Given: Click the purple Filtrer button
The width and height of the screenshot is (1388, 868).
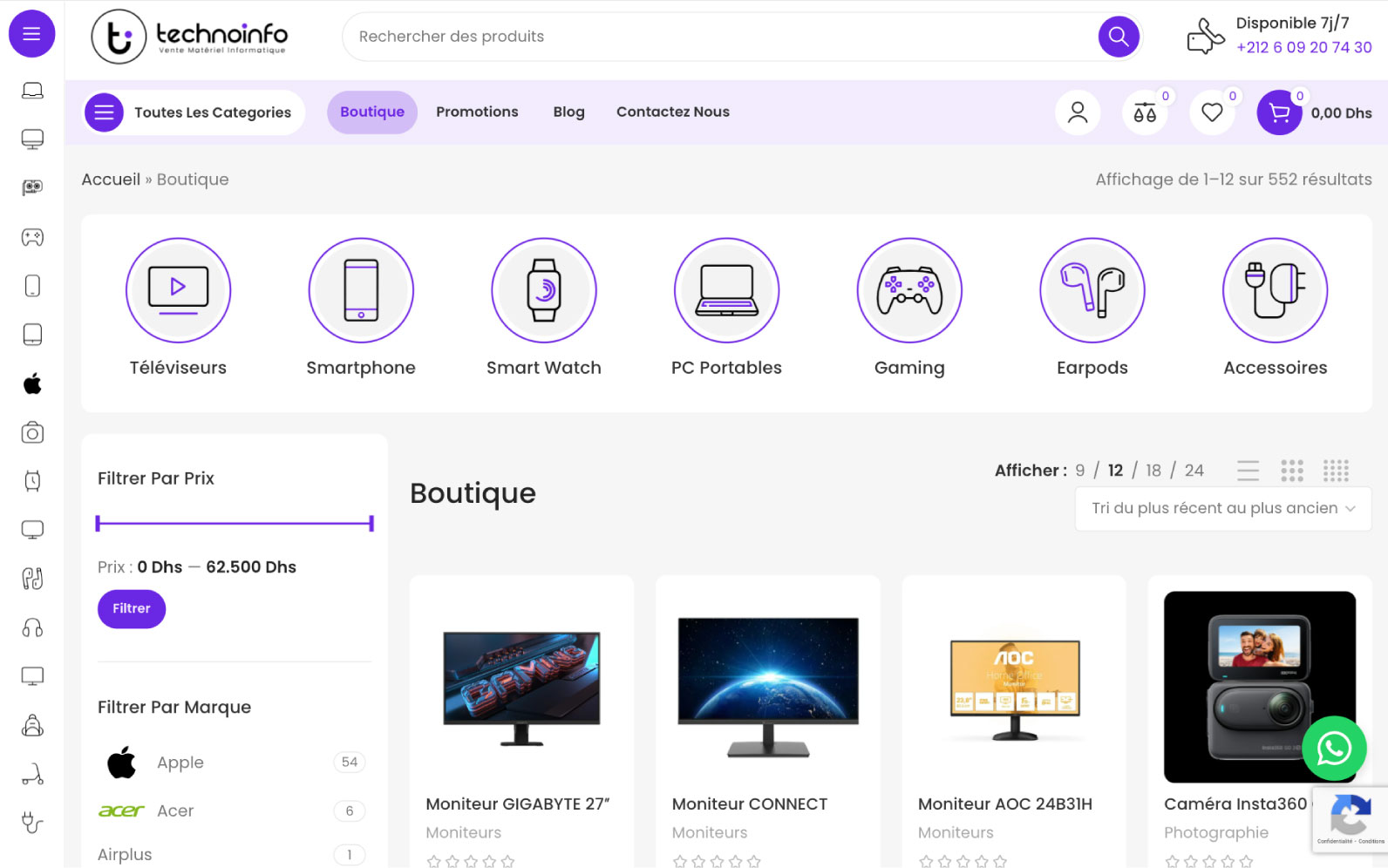Looking at the screenshot, I should tap(132, 609).
